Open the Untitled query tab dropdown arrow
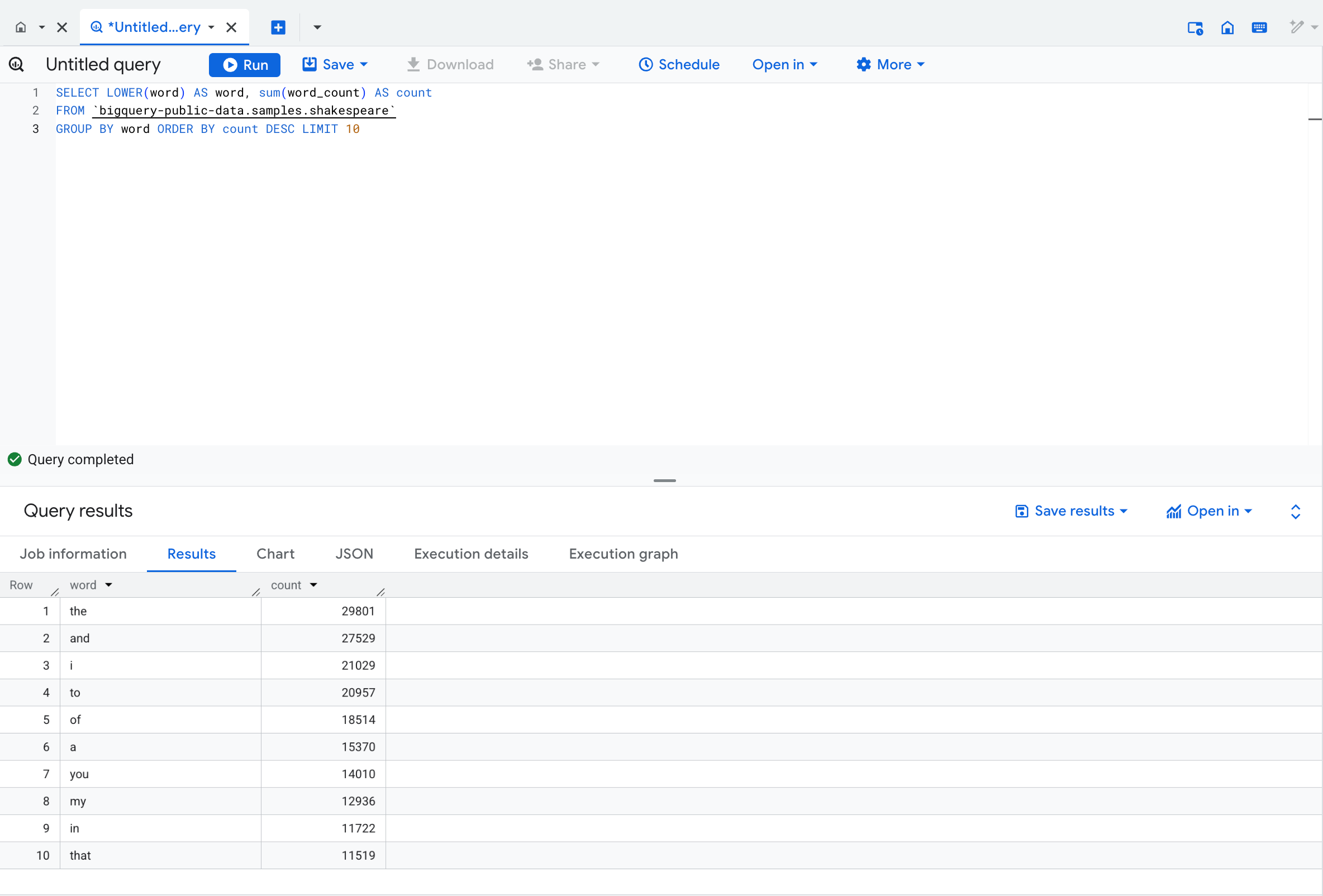 click(211, 27)
